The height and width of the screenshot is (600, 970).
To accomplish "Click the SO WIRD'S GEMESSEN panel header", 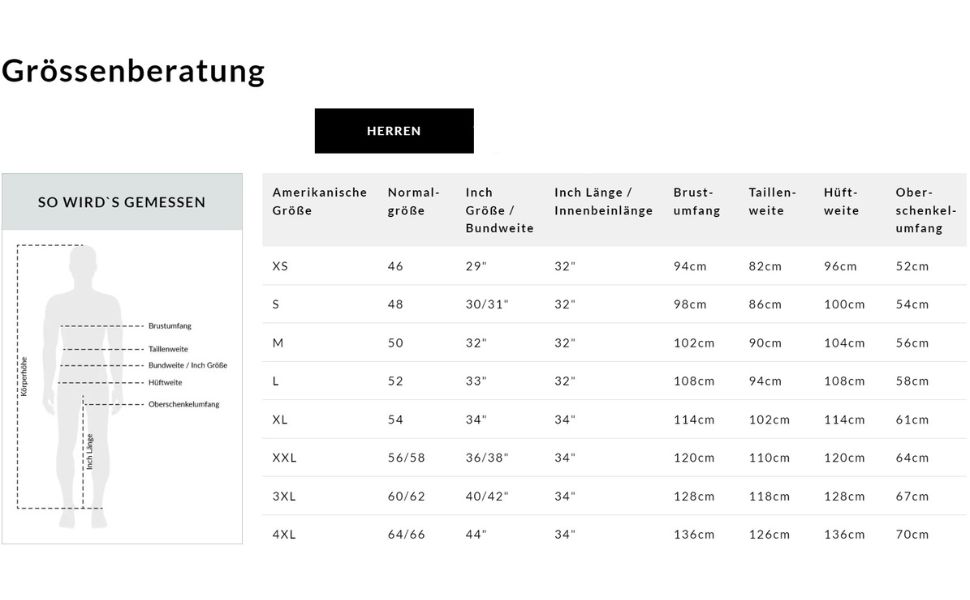I will (122, 202).
